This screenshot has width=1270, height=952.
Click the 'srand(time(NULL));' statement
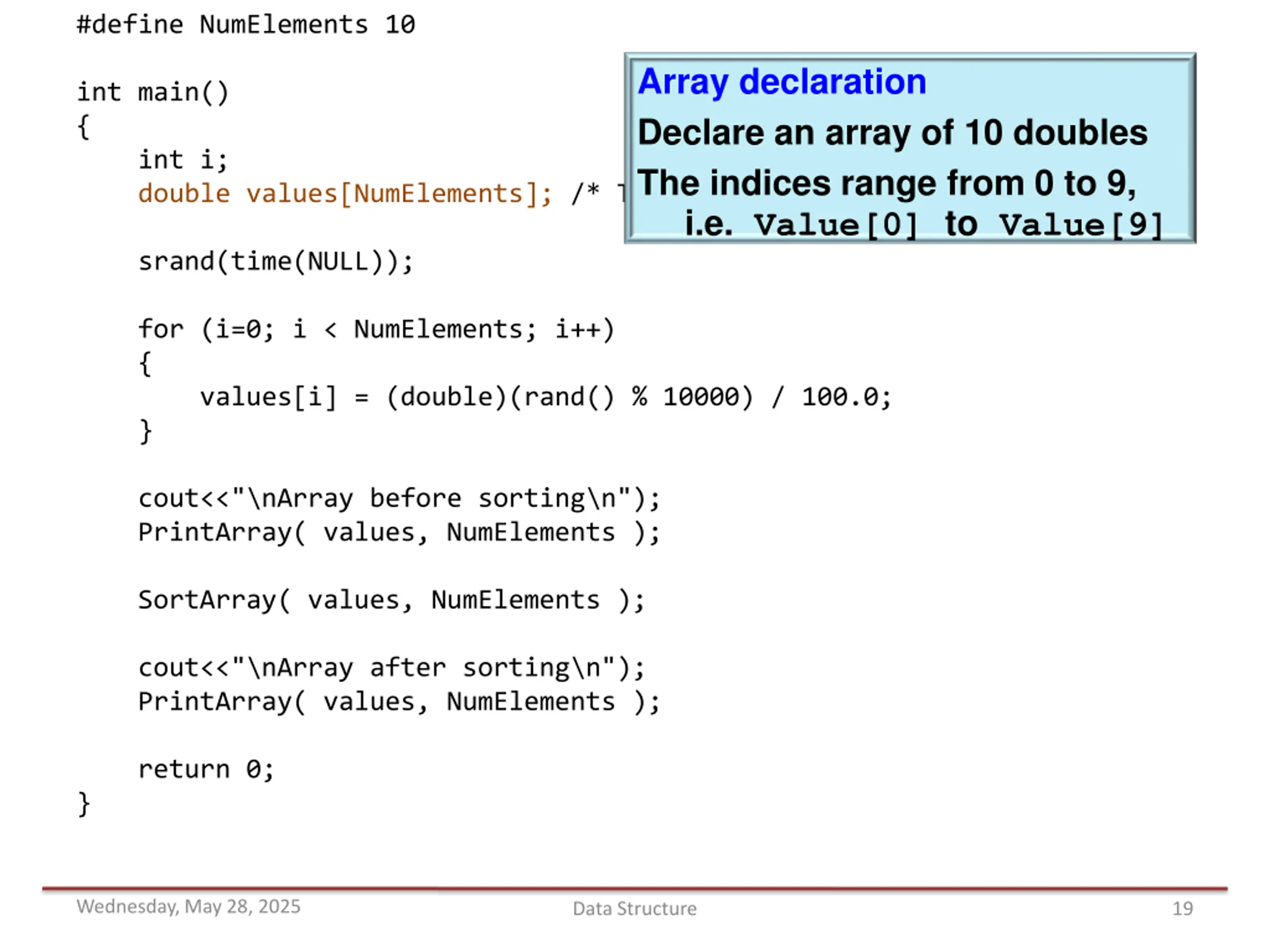pyautogui.click(x=276, y=262)
